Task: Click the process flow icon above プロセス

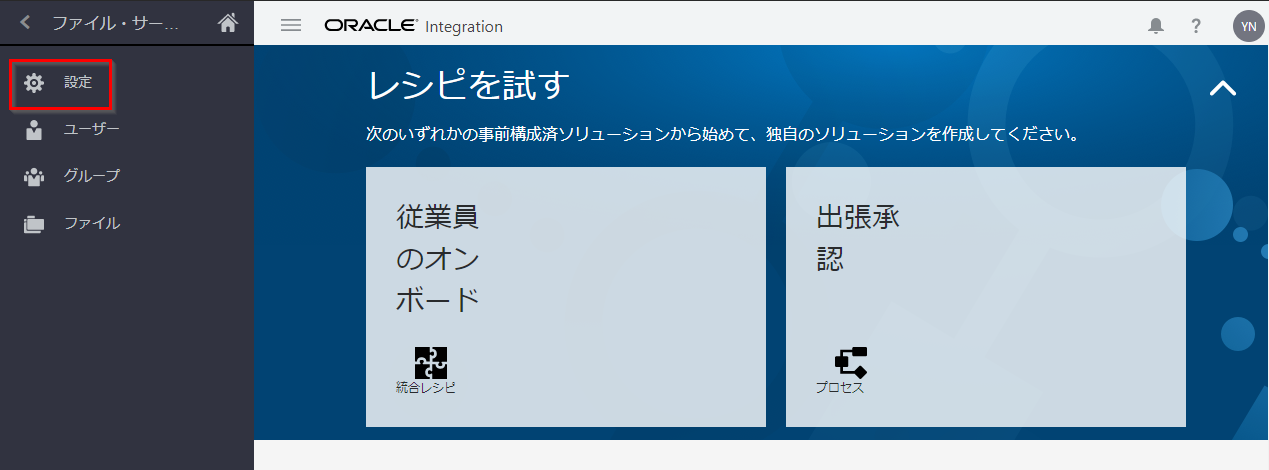Action: 851,362
